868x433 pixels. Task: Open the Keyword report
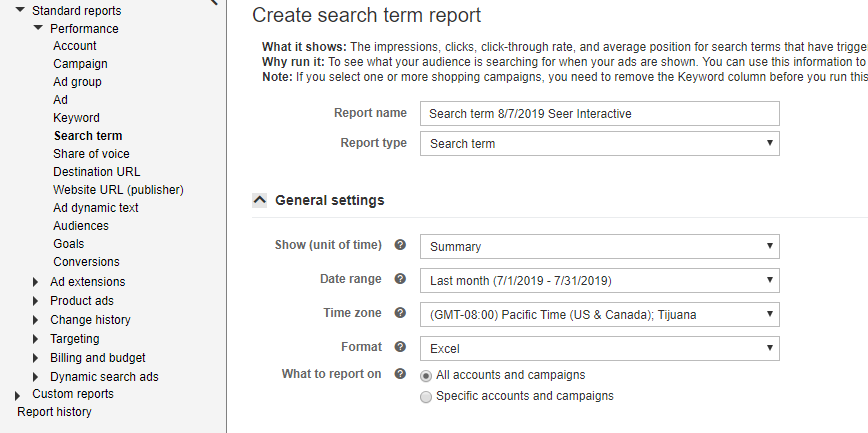(x=76, y=118)
